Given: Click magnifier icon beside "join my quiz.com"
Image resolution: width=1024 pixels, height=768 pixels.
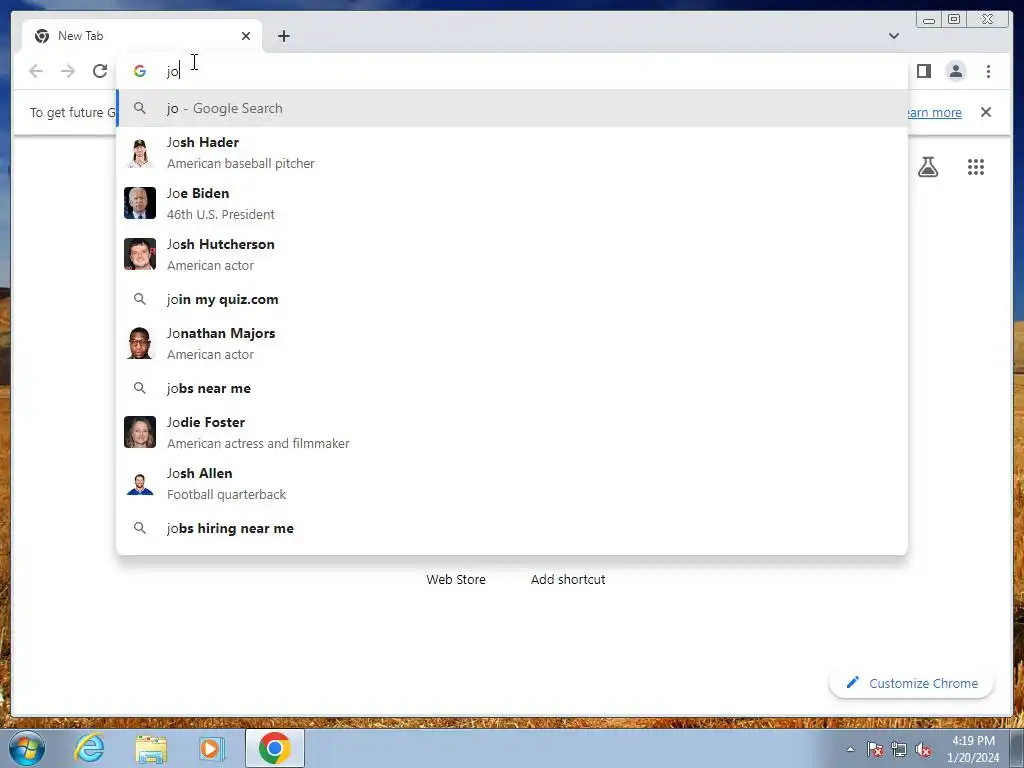Looking at the screenshot, I should coord(140,299).
